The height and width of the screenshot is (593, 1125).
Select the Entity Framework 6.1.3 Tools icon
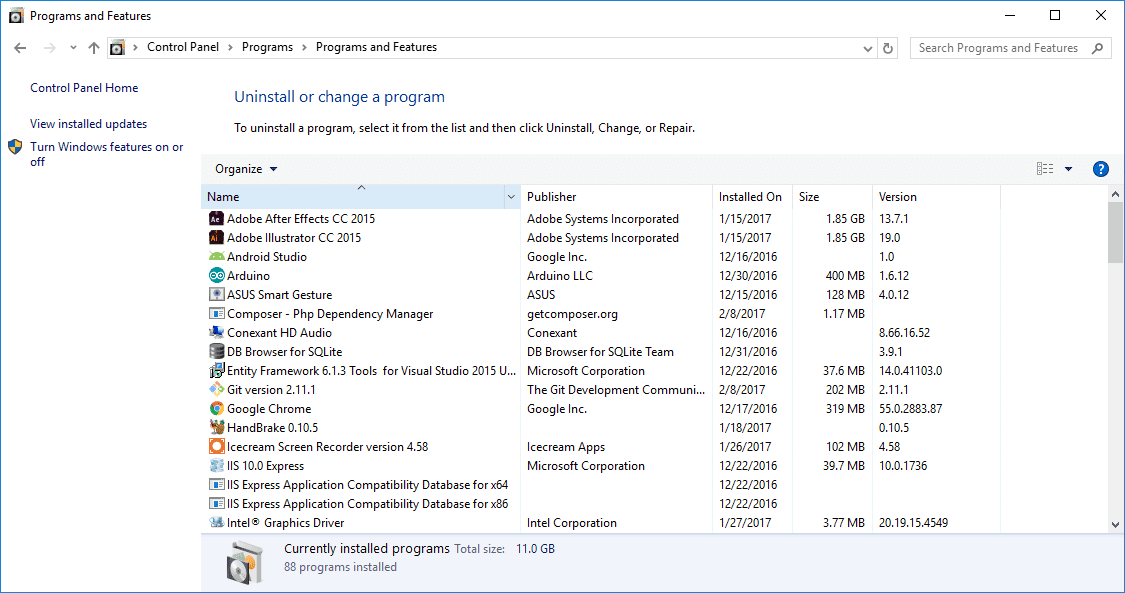(216, 371)
